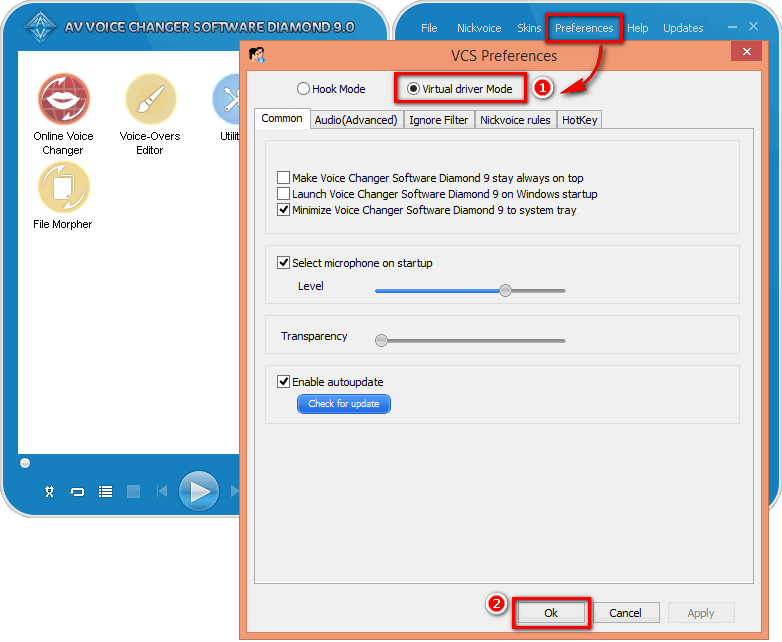Click the player seek position knob
Image resolution: width=782 pixels, height=642 pixels.
pos(25,463)
